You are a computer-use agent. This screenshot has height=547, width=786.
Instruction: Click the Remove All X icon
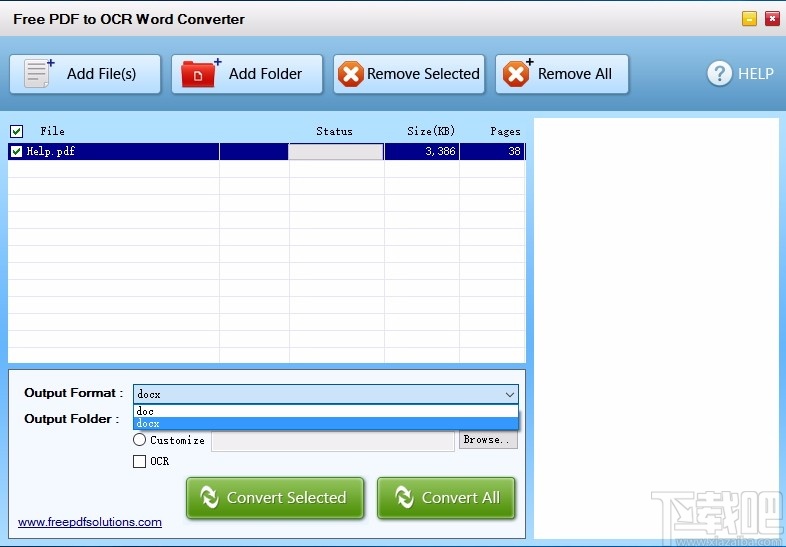[517, 73]
